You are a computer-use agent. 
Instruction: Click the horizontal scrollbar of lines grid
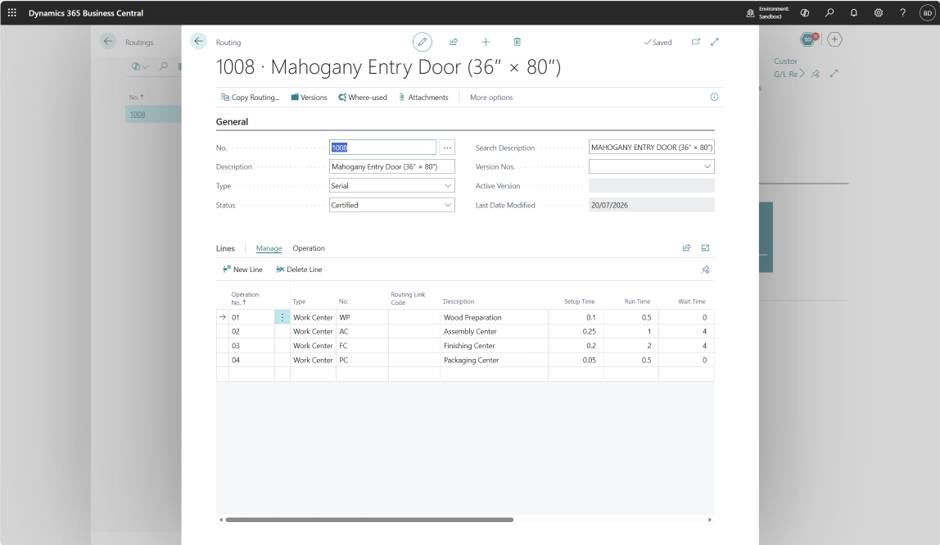coord(369,520)
